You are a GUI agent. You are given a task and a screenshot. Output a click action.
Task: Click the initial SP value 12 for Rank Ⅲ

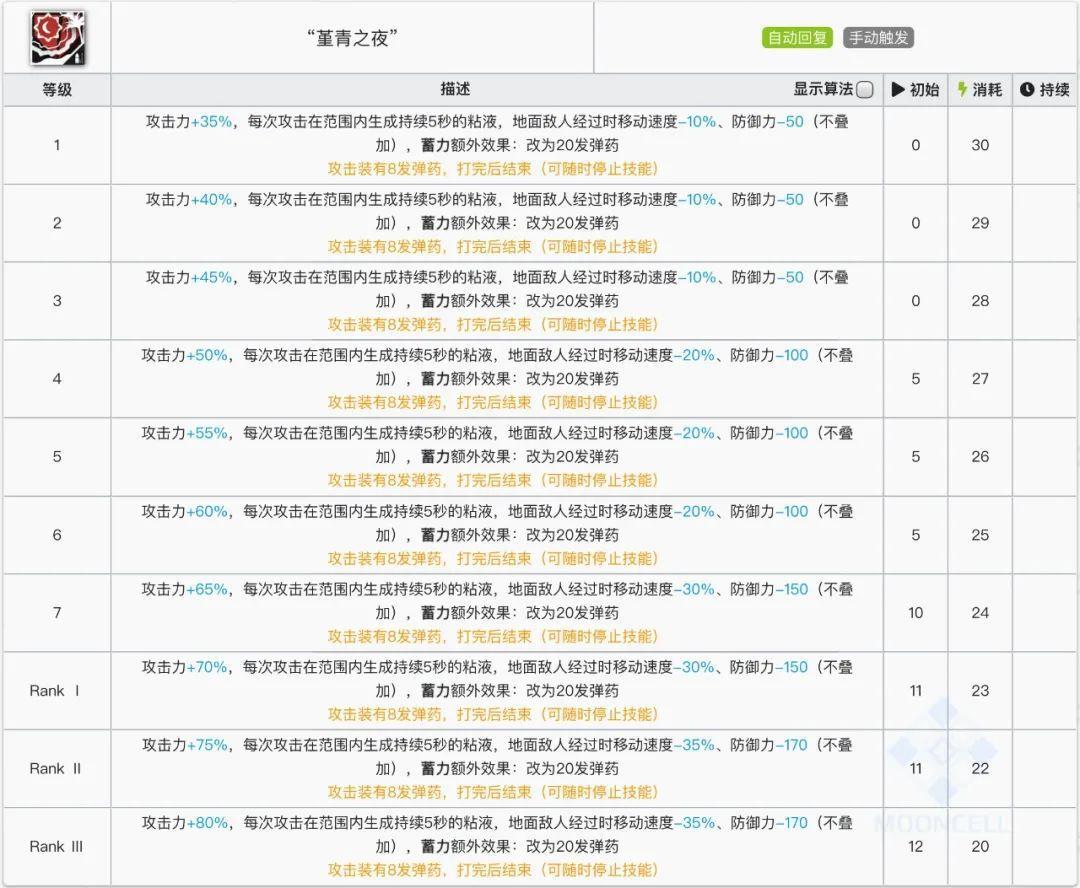pyautogui.click(x=916, y=846)
